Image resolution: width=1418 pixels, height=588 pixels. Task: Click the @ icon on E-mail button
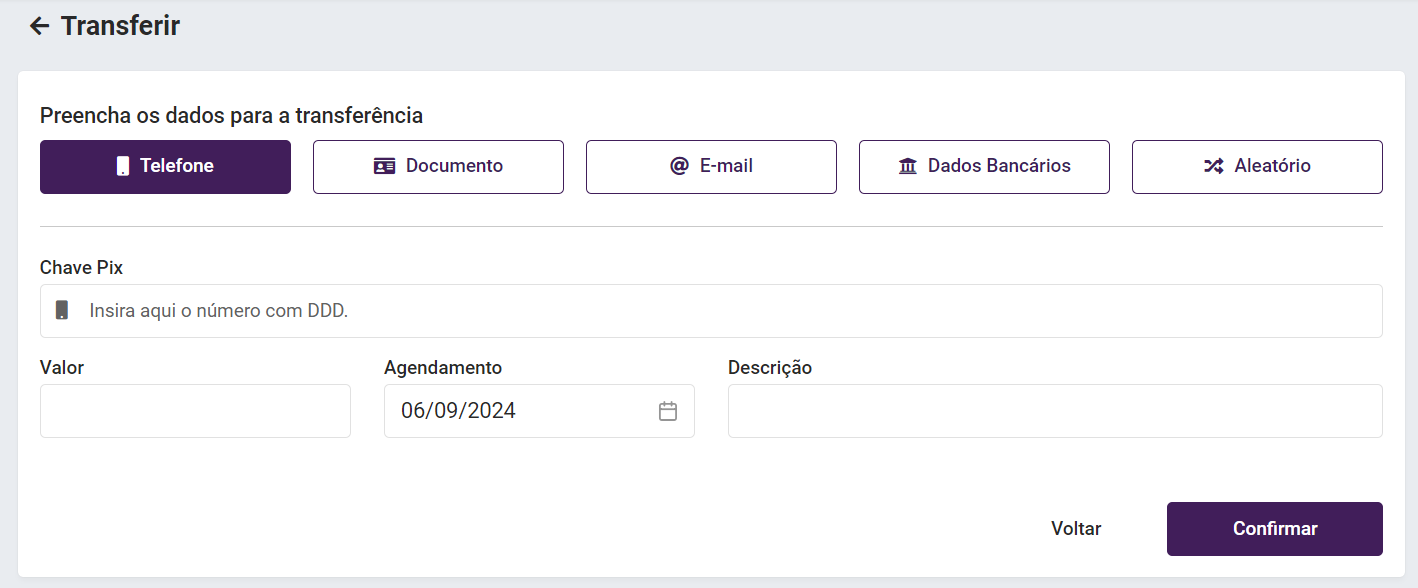[x=679, y=166]
